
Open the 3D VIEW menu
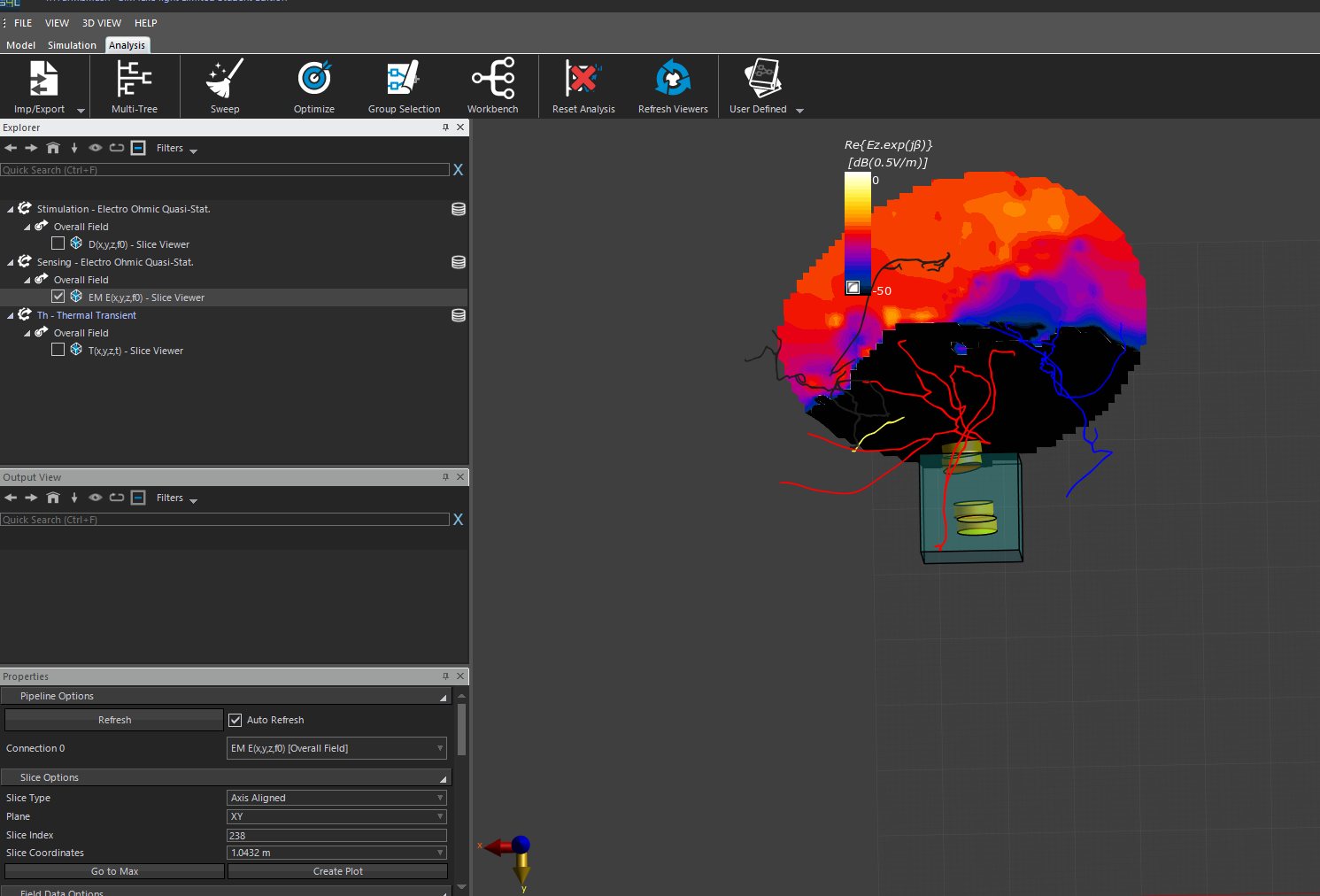click(102, 23)
